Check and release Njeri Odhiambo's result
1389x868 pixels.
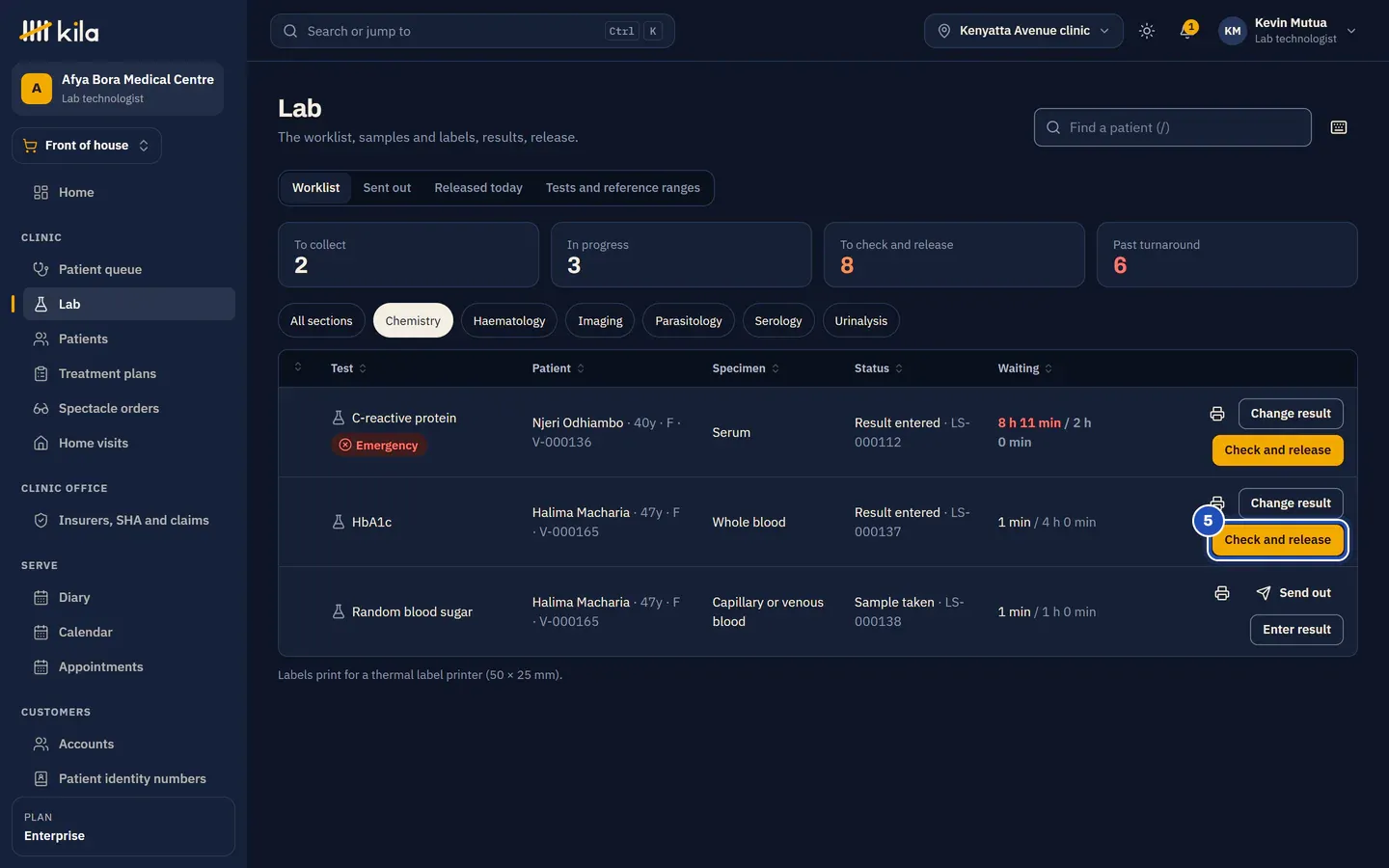click(1278, 450)
